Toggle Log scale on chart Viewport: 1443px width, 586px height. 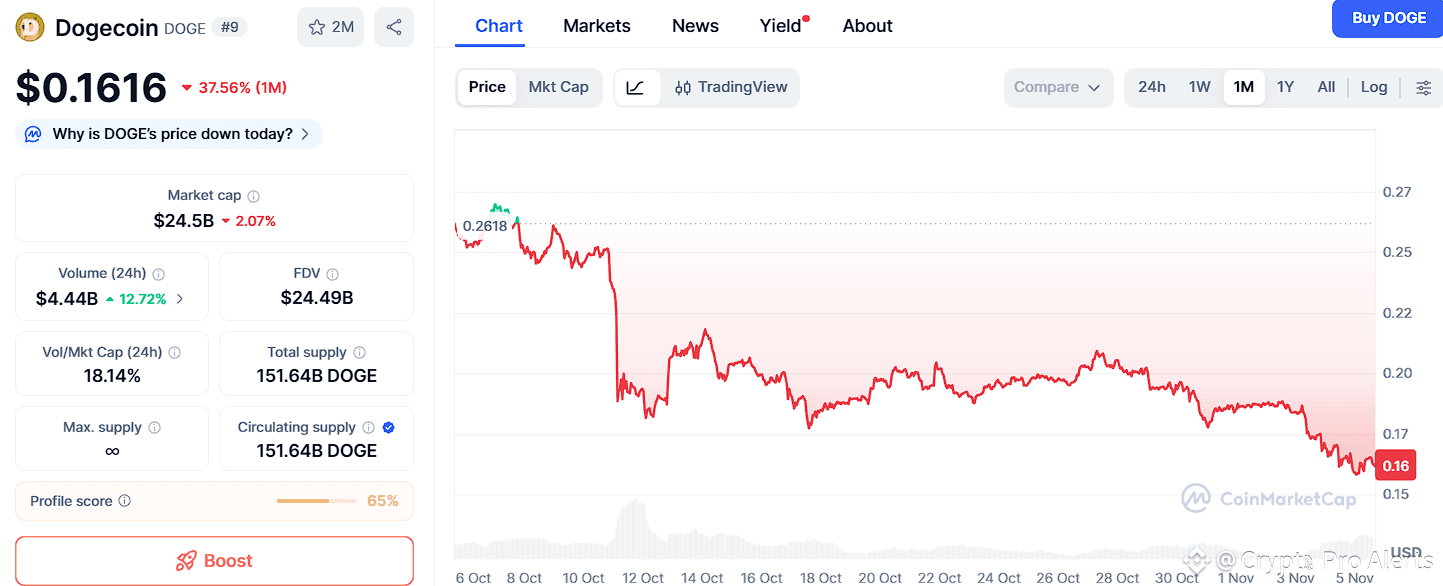pos(1374,87)
